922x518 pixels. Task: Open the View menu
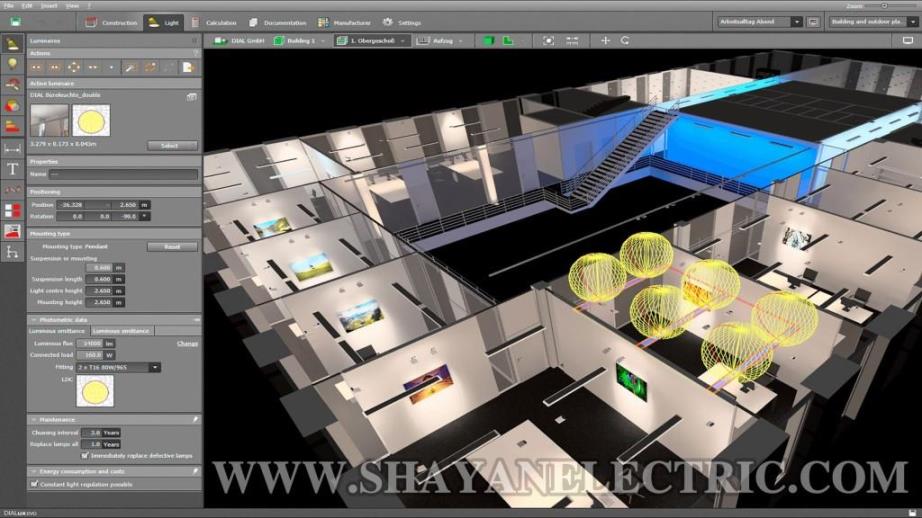72,5
